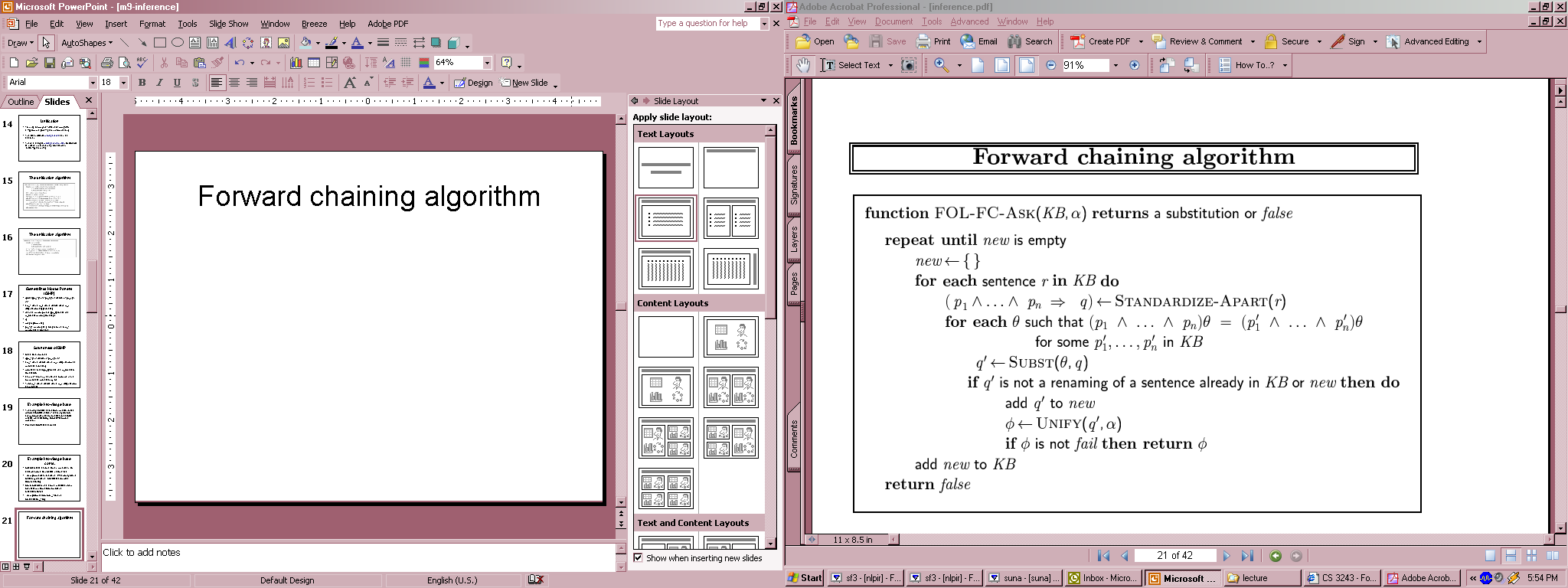Click the Review & Comment button
The height and width of the screenshot is (588, 1568).
pyautogui.click(x=1198, y=41)
